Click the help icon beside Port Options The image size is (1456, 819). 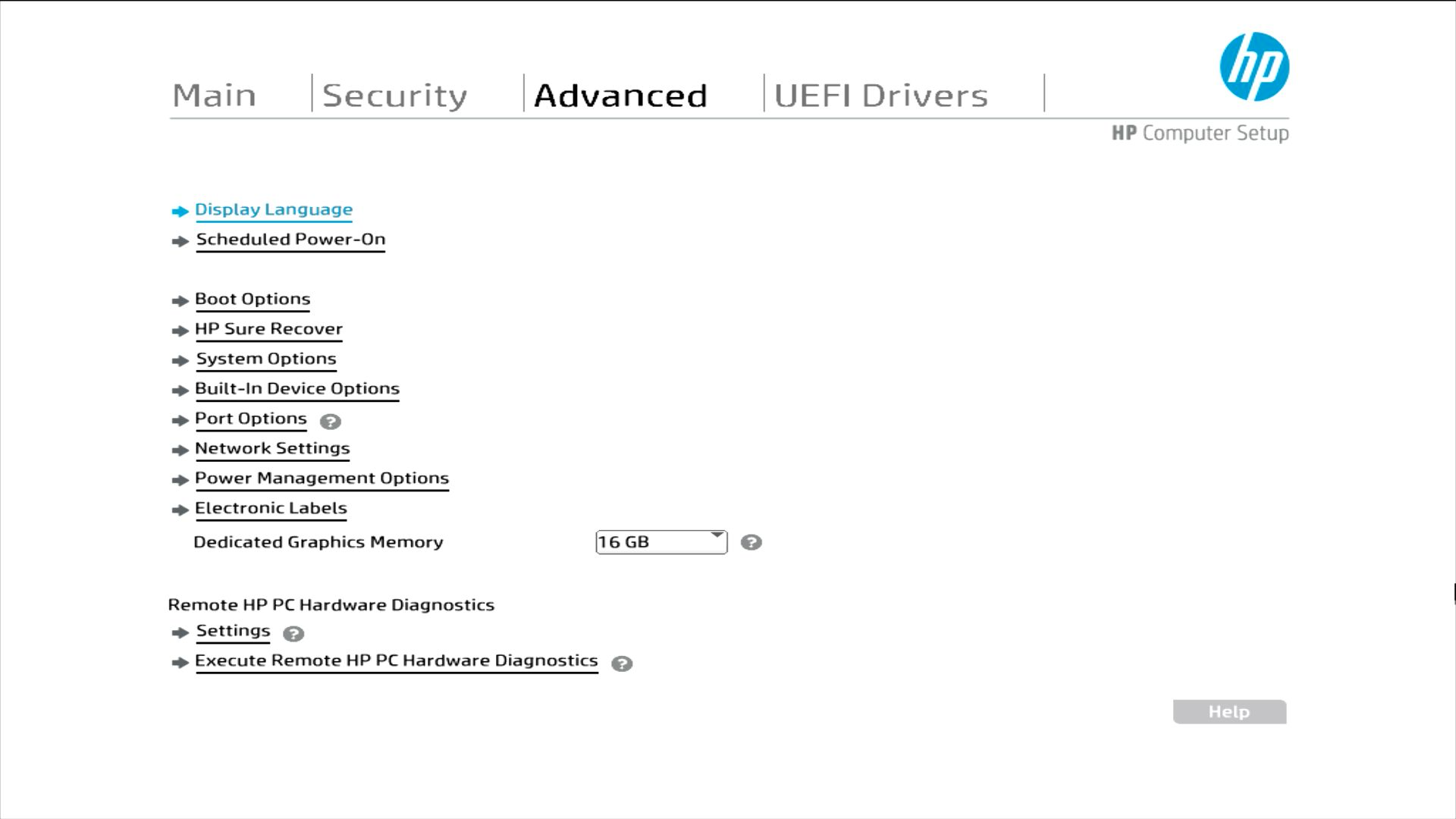330,422
